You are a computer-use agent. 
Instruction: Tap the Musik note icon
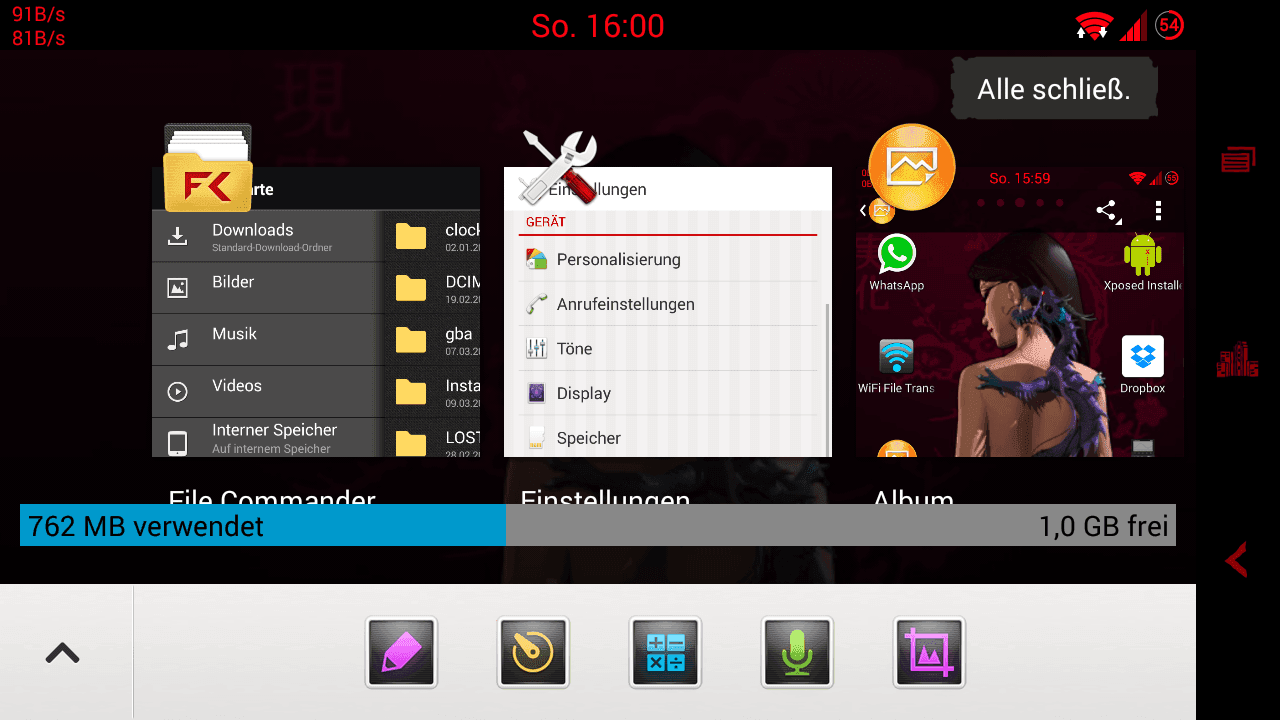177,340
